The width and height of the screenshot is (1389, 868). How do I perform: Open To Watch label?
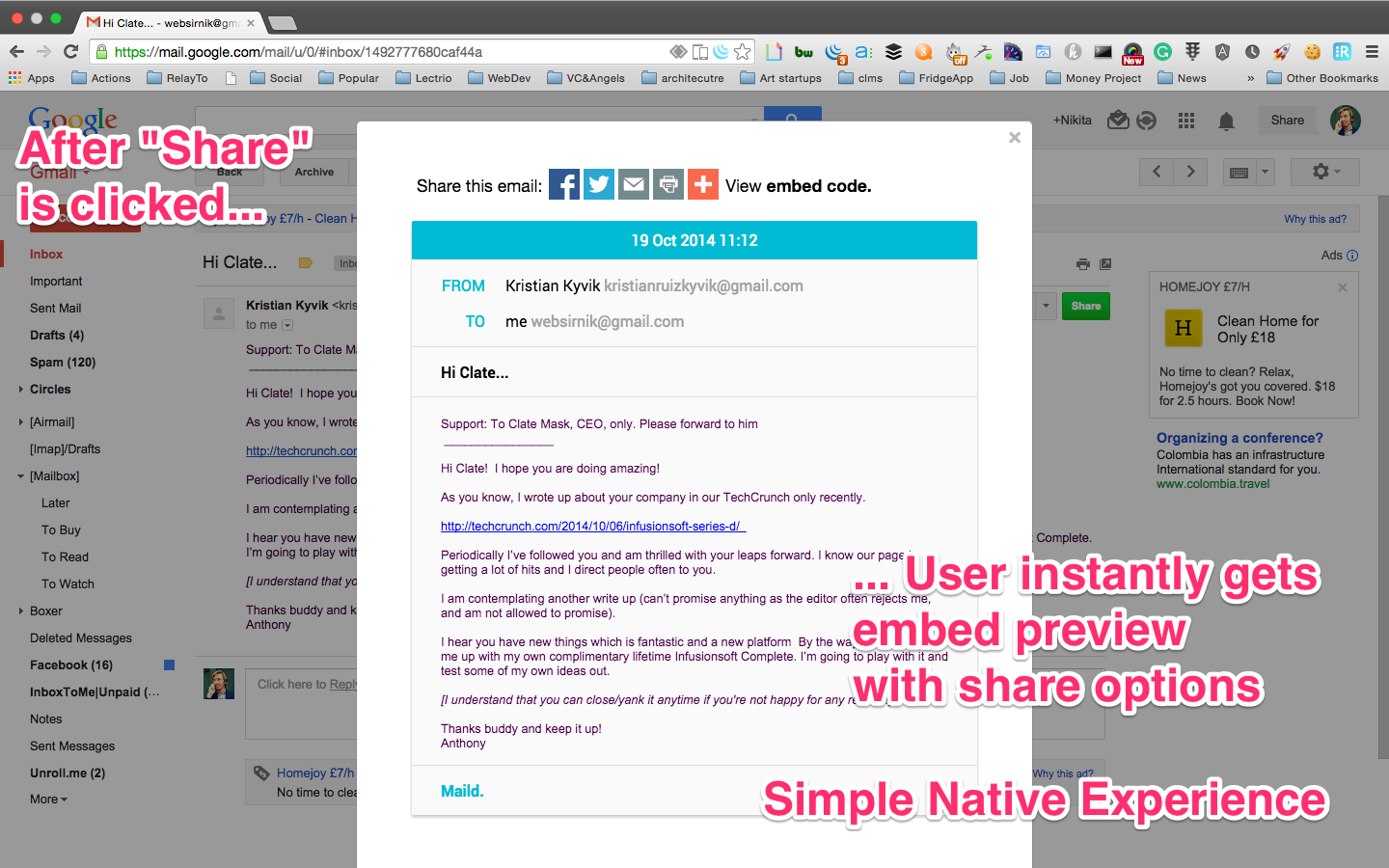[68, 584]
